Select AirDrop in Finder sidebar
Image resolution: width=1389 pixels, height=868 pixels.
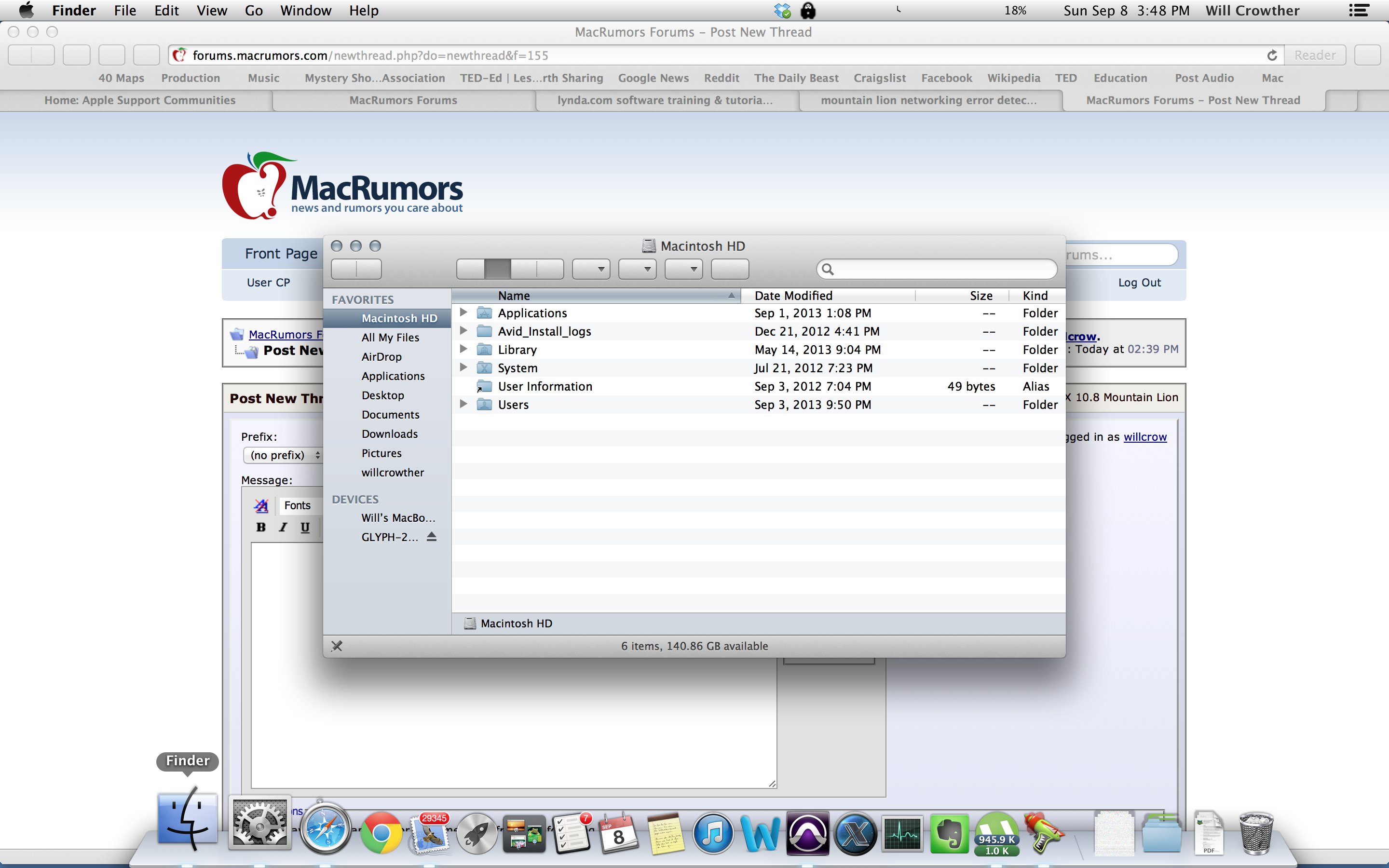381,356
